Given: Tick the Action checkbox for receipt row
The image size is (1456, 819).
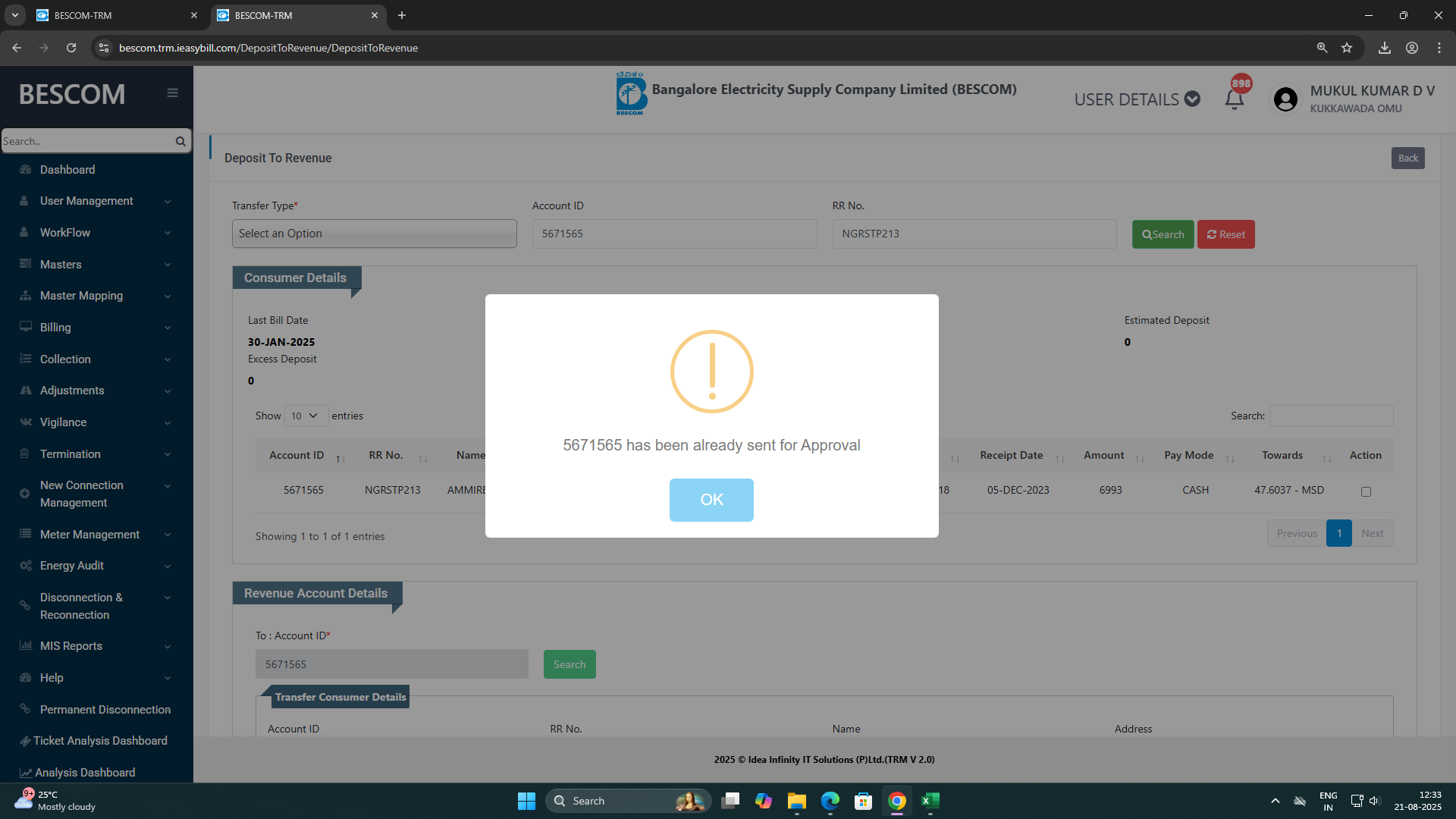Looking at the screenshot, I should tap(1366, 491).
